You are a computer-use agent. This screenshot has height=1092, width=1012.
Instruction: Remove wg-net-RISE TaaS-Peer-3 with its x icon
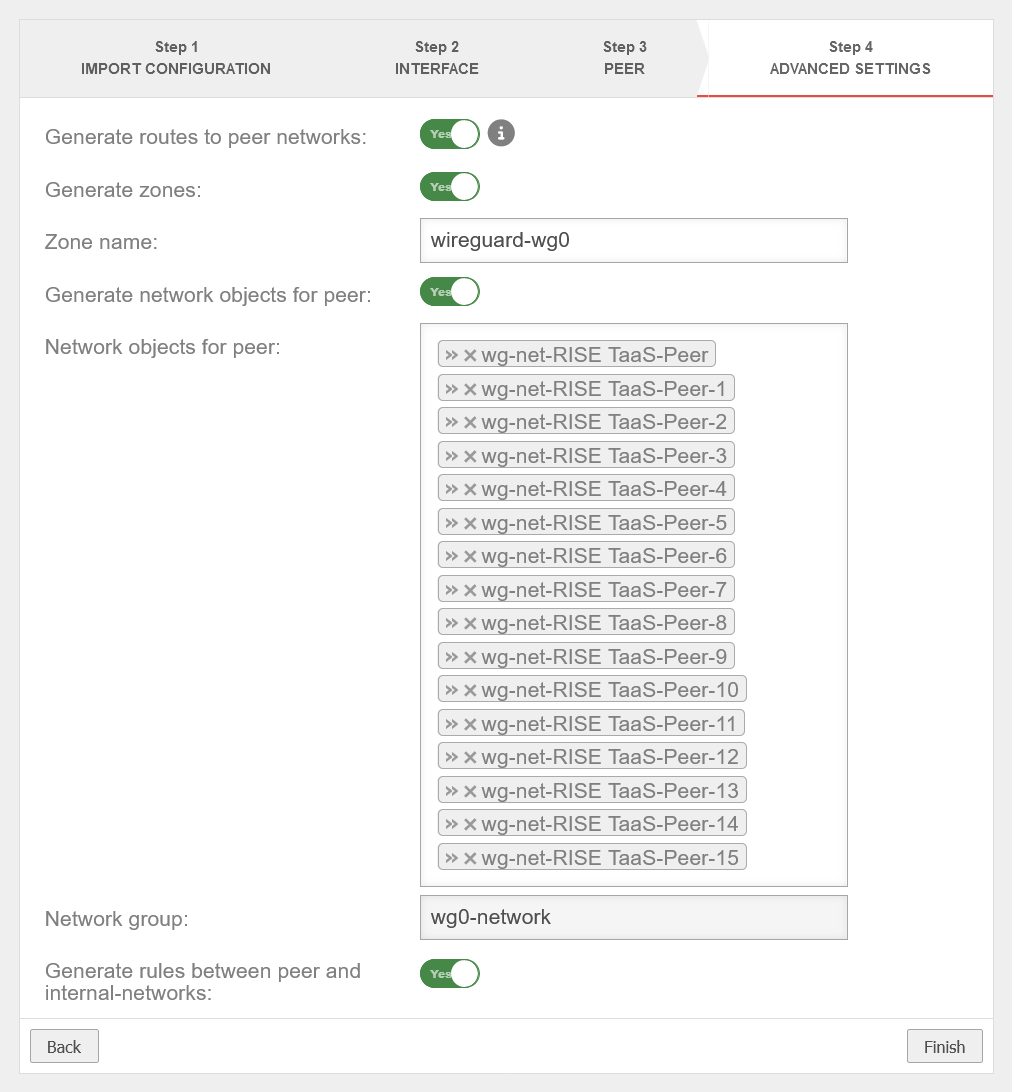tap(470, 456)
